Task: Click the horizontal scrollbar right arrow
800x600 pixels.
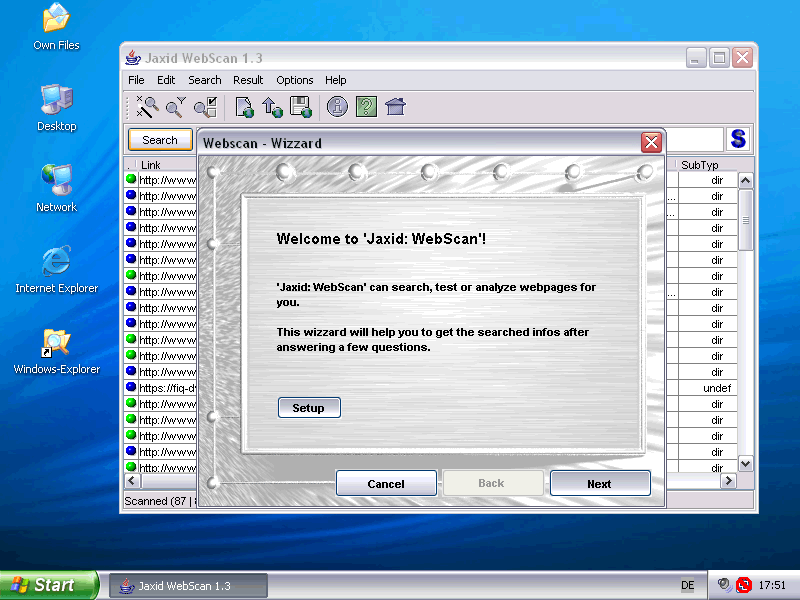Action: tap(728, 481)
